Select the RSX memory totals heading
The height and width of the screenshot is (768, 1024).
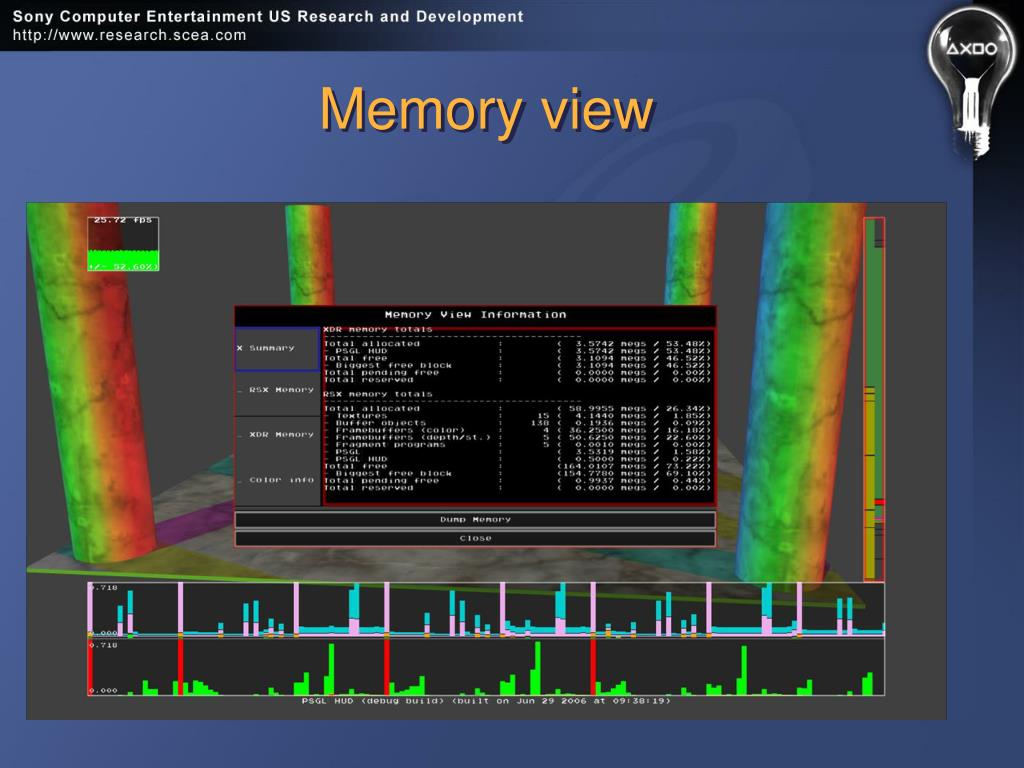click(377, 394)
